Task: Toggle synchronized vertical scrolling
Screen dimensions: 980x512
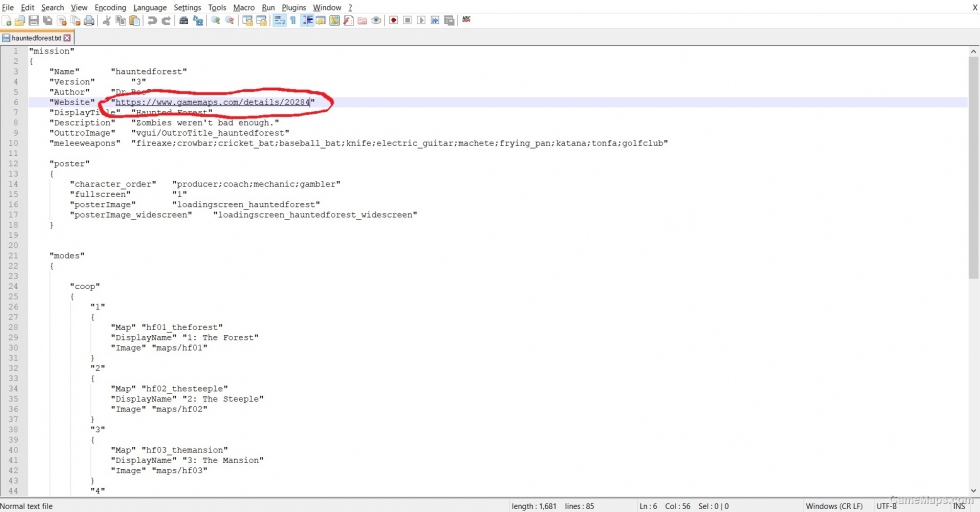Action: click(248, 21)
